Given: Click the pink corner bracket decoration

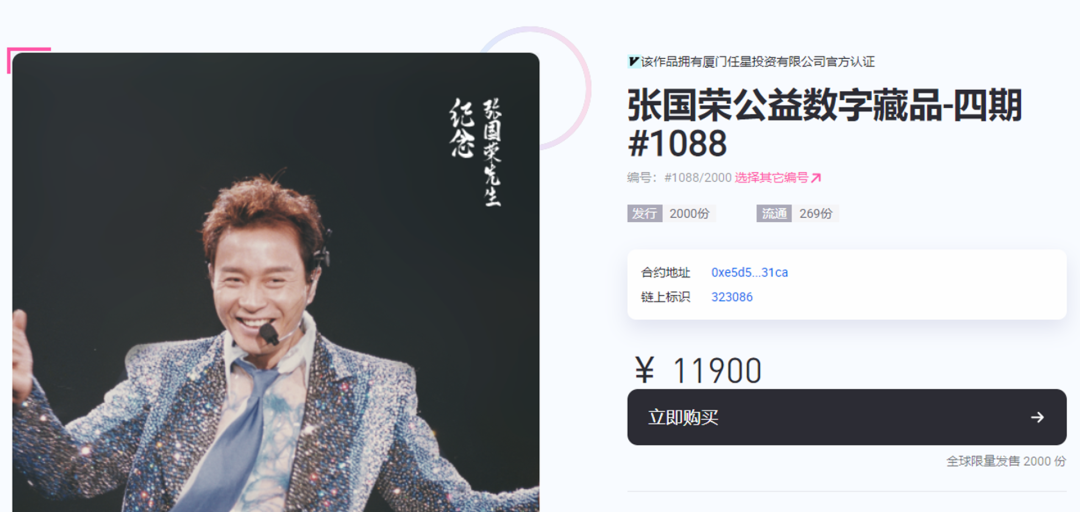Looking at the screenshot, I should coord(28,60).
